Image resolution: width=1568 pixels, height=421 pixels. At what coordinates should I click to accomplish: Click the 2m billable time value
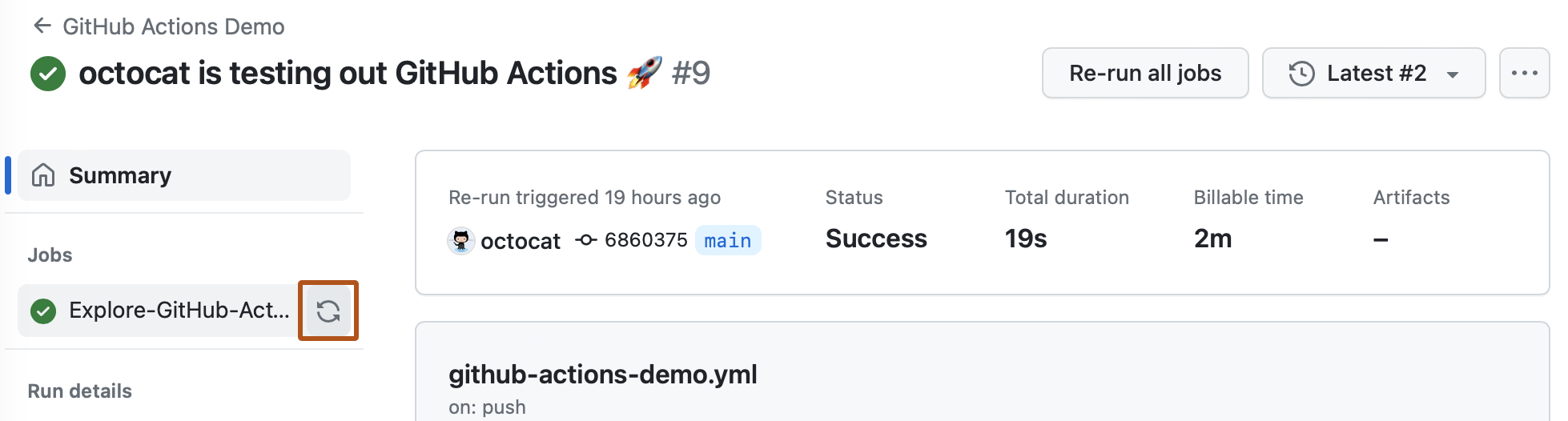[1212, 239]
